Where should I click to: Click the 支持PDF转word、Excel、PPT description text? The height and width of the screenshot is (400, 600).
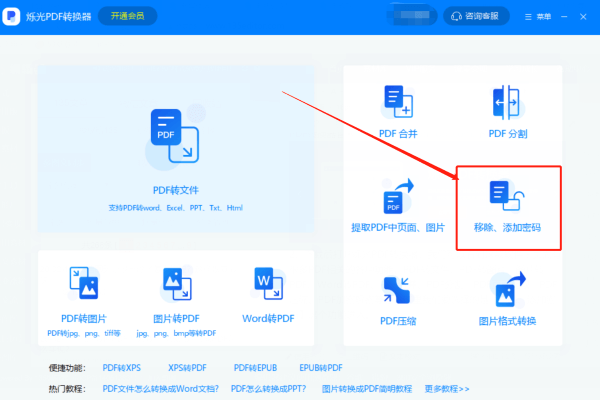click(x=176, y=208)
